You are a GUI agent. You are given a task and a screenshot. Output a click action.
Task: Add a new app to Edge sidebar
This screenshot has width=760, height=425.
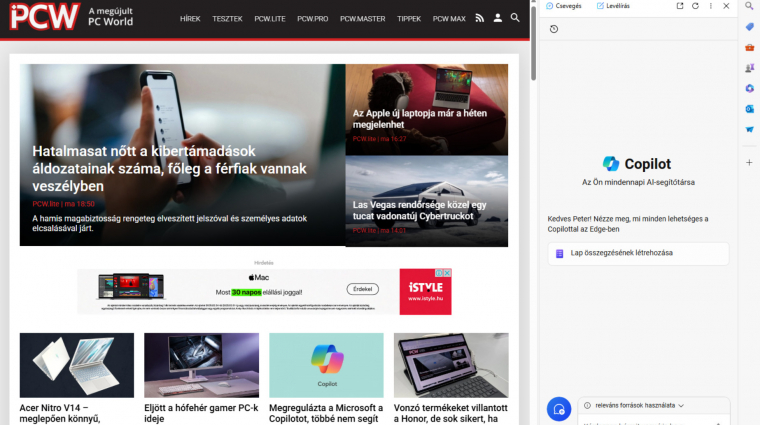click(x=749, y=162)
